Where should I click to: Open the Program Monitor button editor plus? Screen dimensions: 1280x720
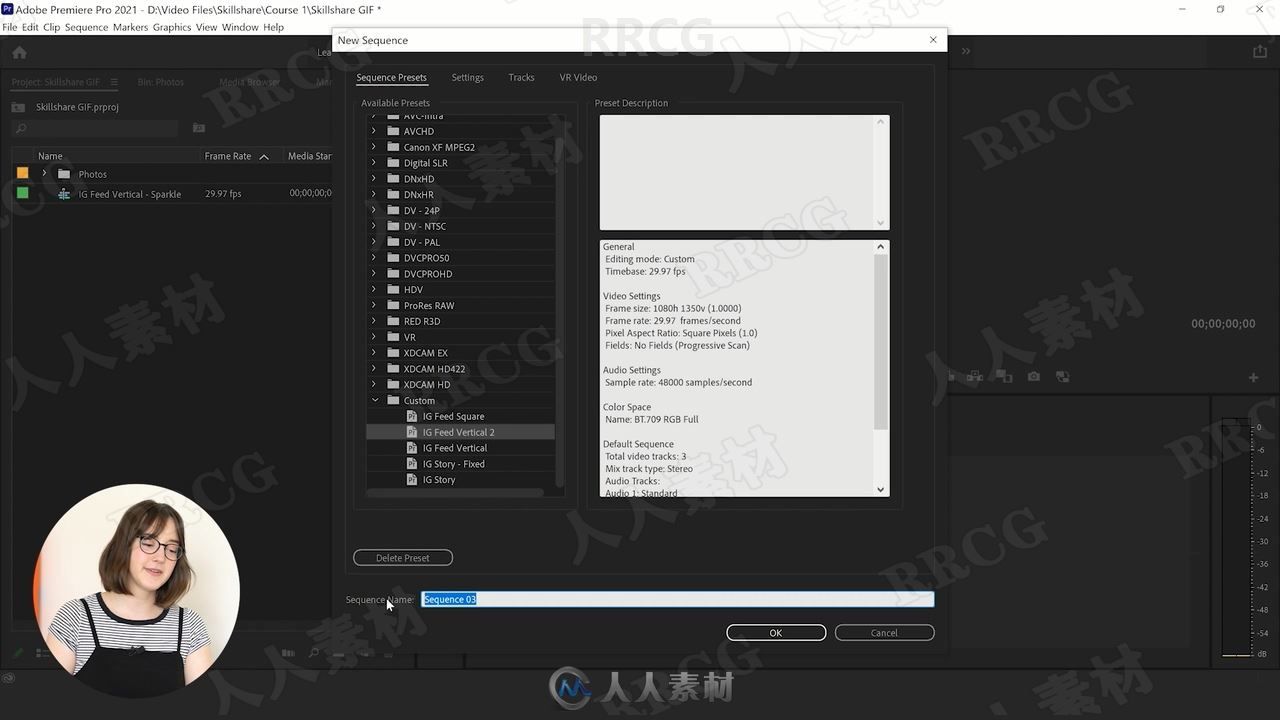(x=1253, y=377)
